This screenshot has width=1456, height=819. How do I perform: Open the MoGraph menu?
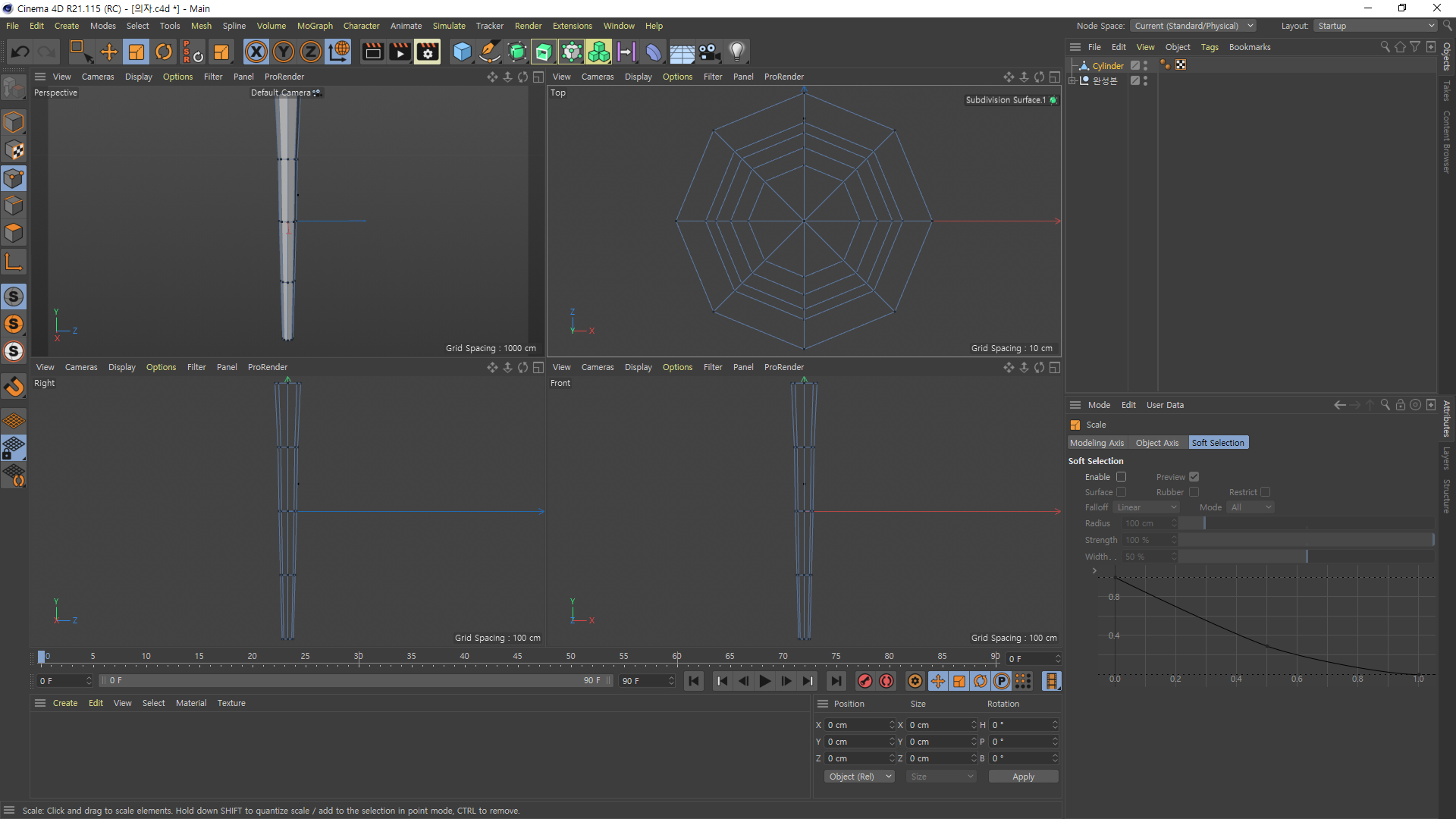314,26
